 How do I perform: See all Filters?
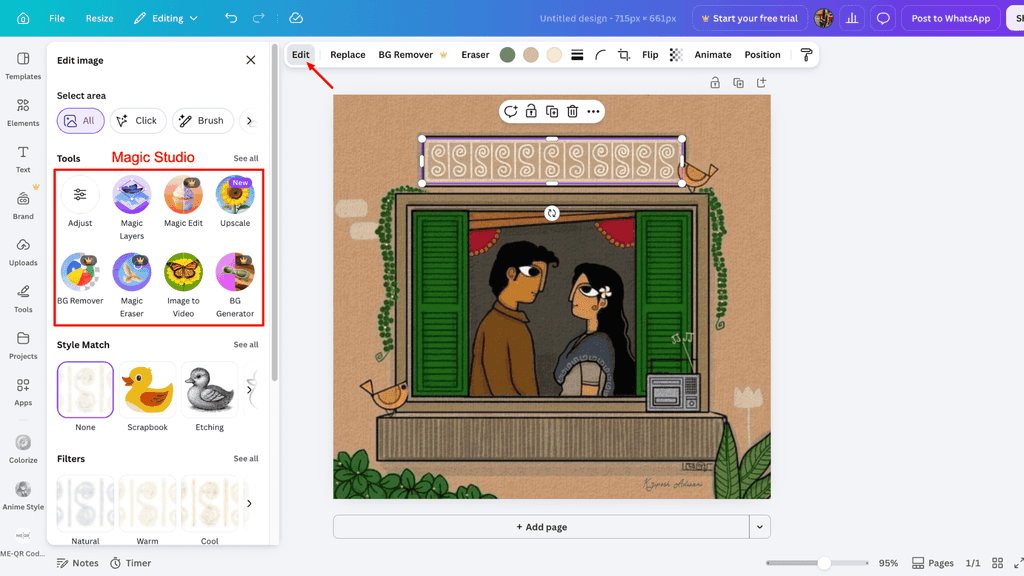tap(246, 458)
